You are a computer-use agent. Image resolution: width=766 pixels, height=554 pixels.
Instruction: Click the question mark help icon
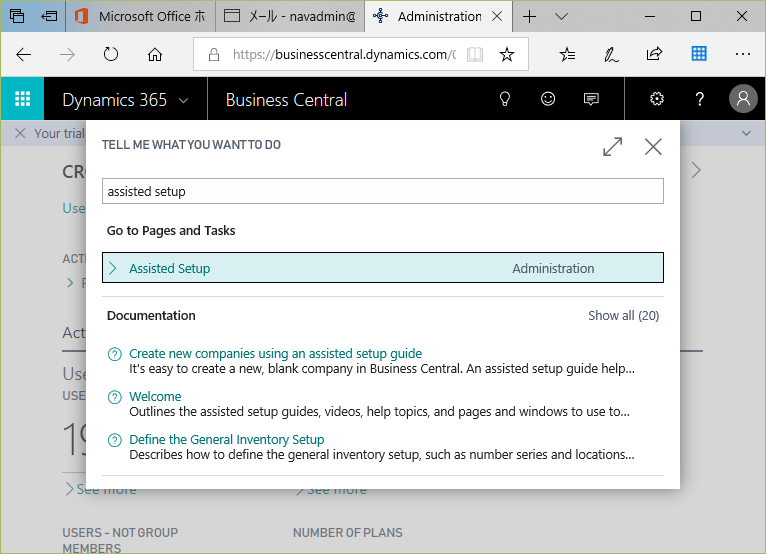pos(700,99)
